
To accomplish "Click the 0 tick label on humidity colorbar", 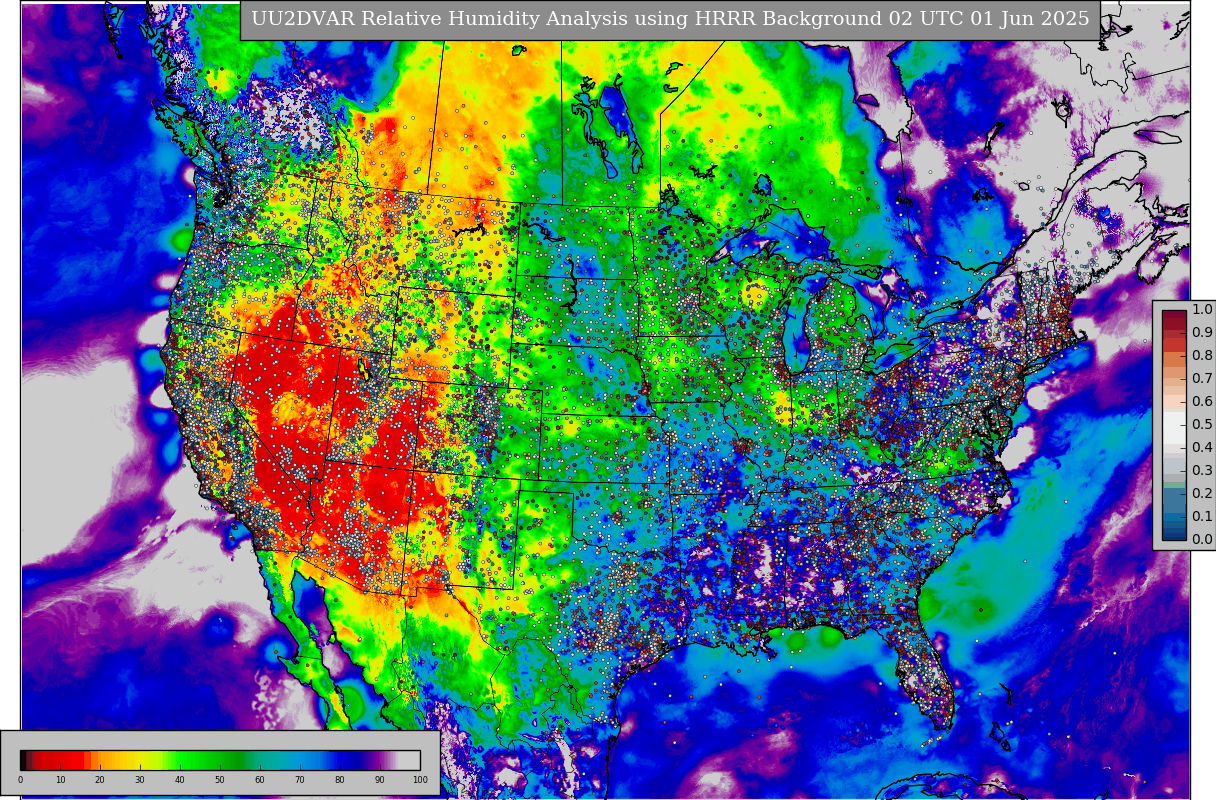I will click(20, 780).
